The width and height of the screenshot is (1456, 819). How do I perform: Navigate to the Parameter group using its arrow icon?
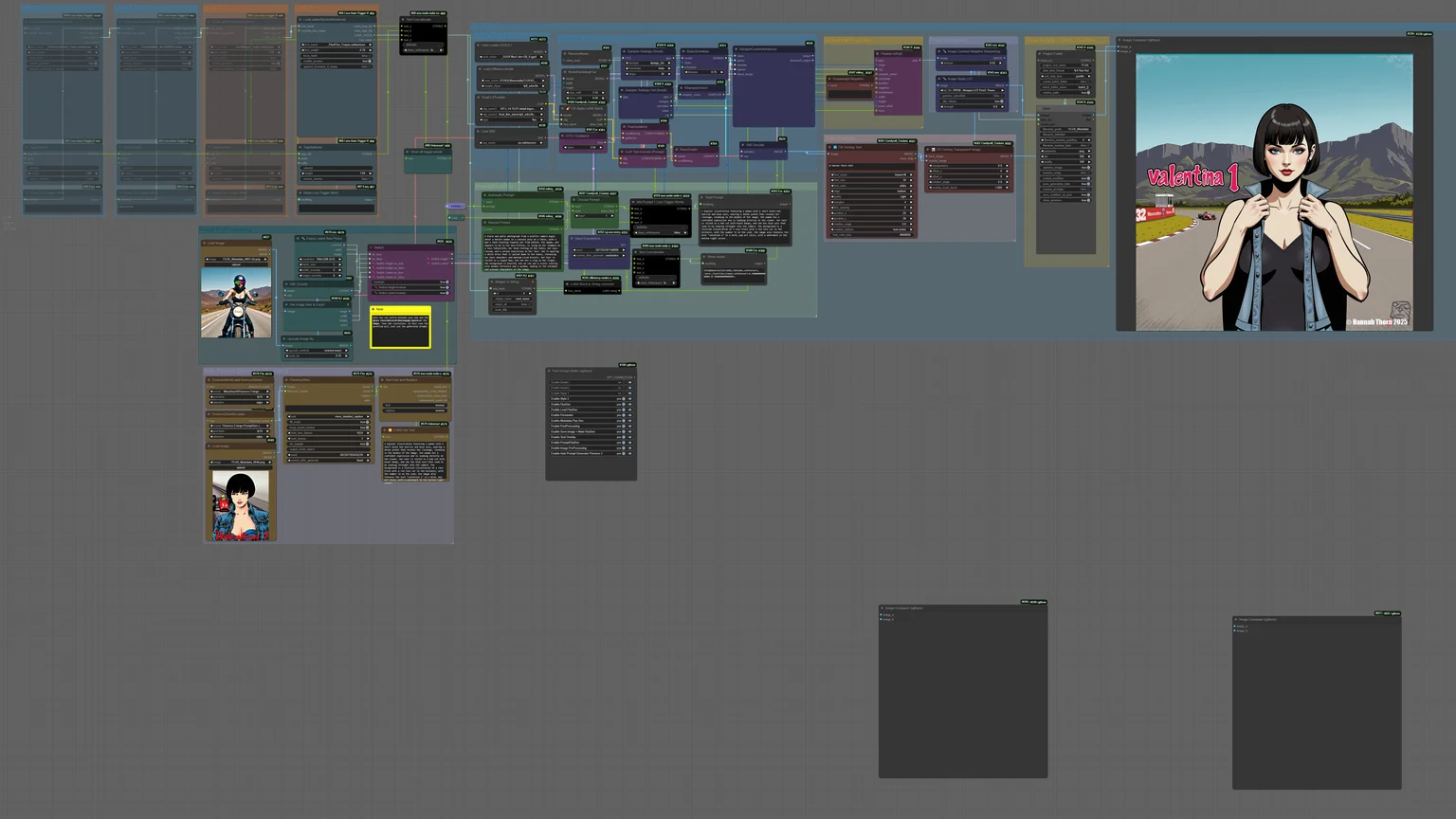point(629,415)
